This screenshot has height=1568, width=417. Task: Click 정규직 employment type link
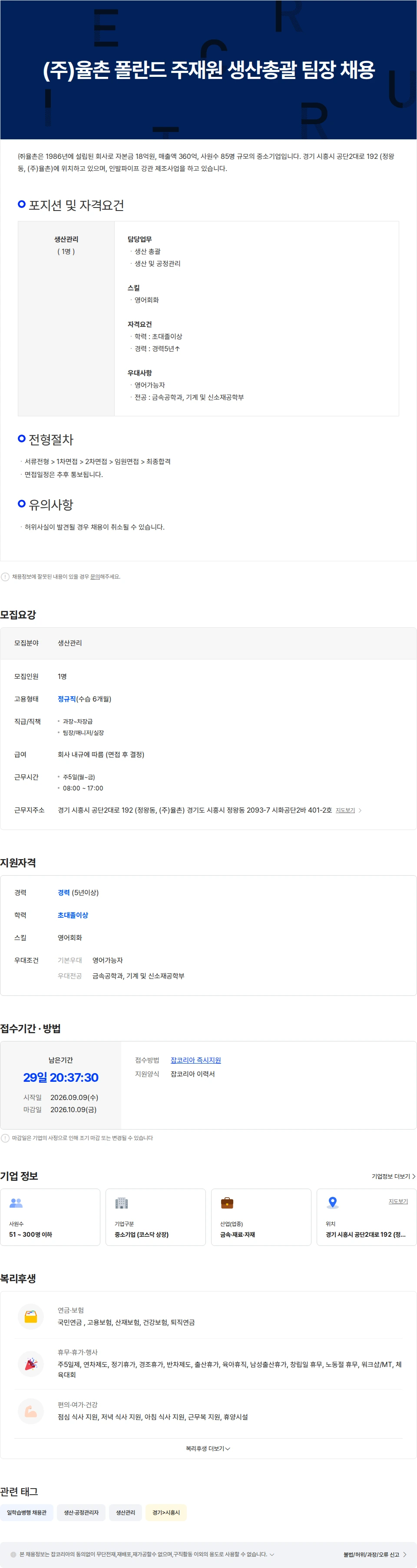[x=66, y=699]
